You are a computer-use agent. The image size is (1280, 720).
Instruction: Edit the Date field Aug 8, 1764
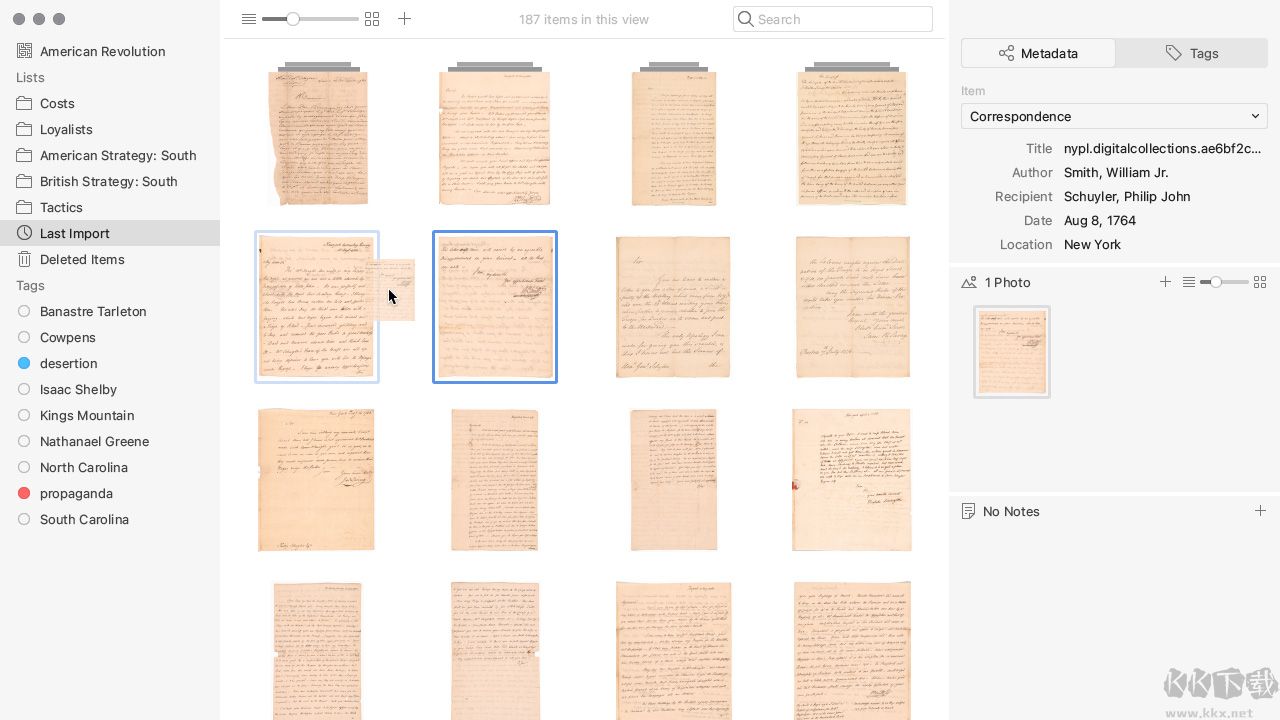[x=1099, y=220]
